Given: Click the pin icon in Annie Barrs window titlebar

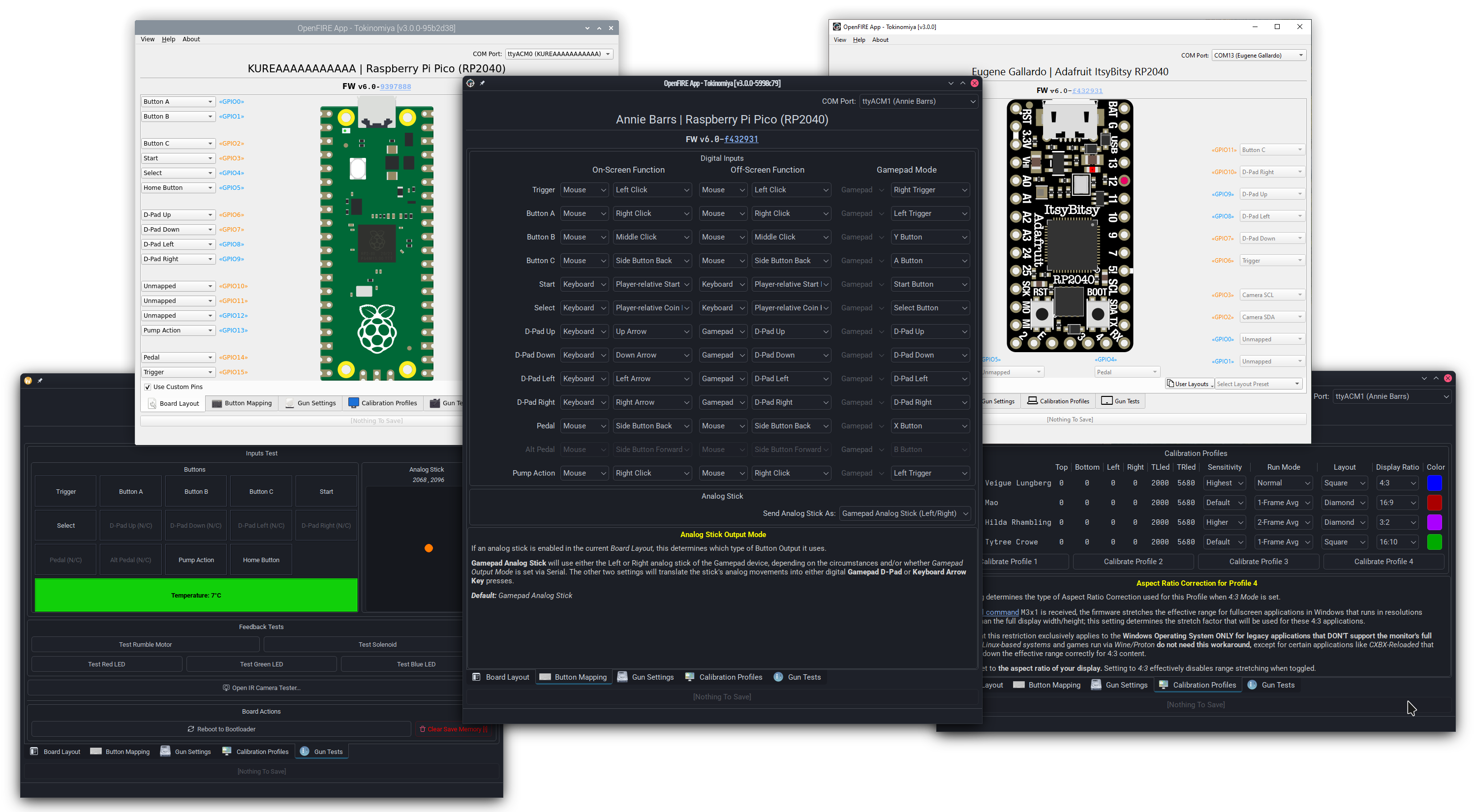Looking at the screenshot, I should [483, 84].
